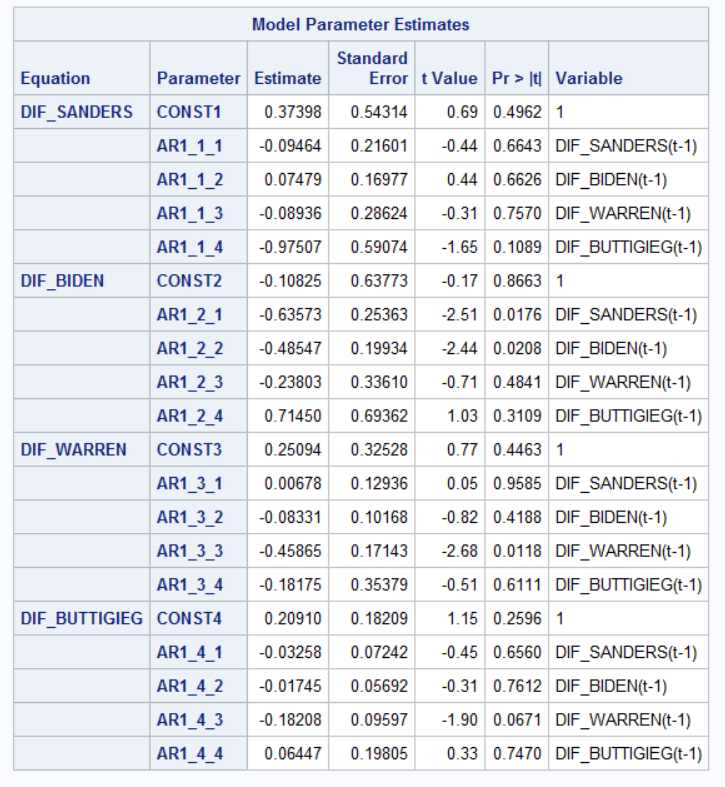The width and height of the screenshot is (725, 787).
Task: Click the p-value 0.0671
Action: [x=517, y=720]
